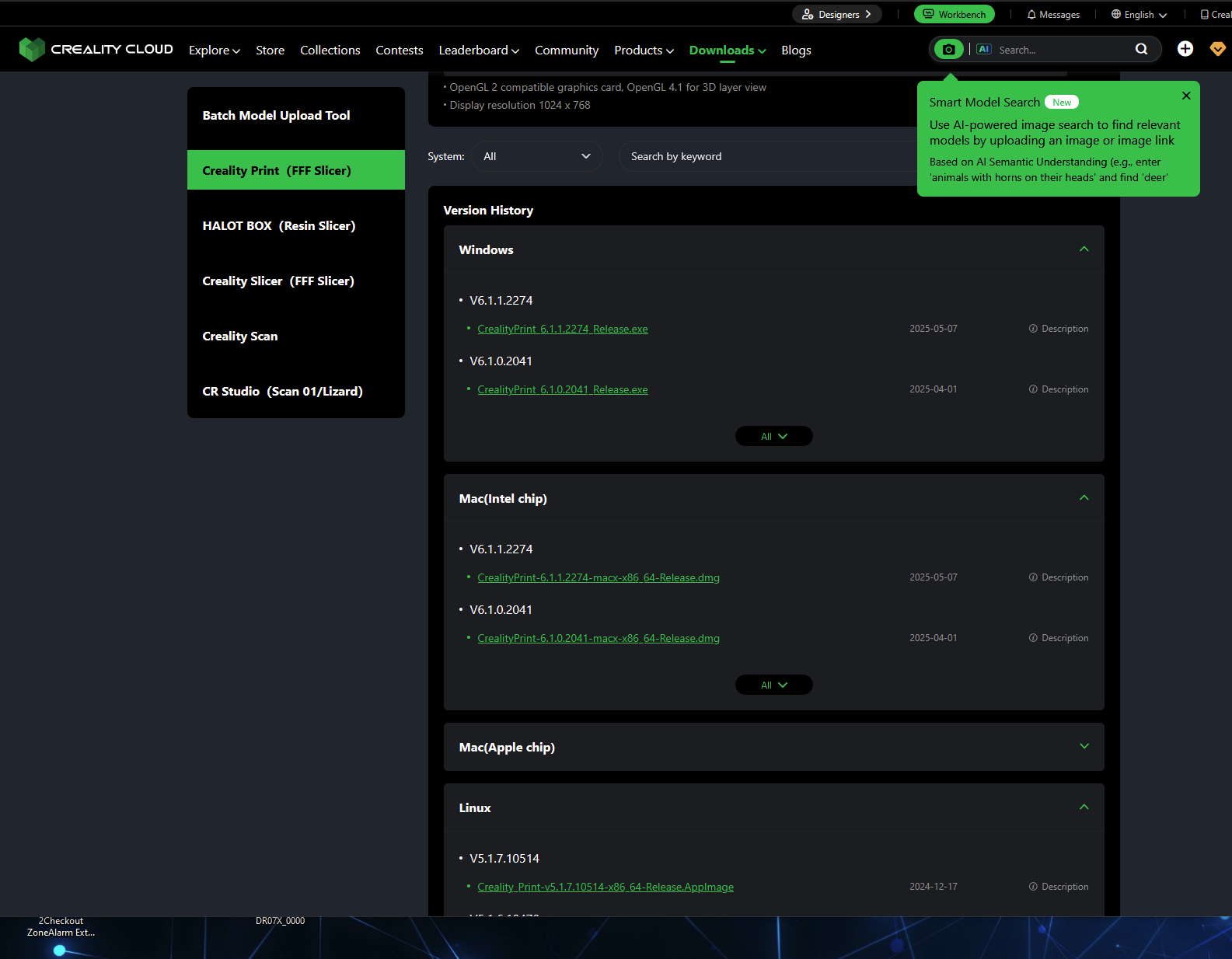Image resolution: width=1232 pixels, height=959 pixels.
Task: Click the AI search badge icon
Action: click(x=984, y=50)
